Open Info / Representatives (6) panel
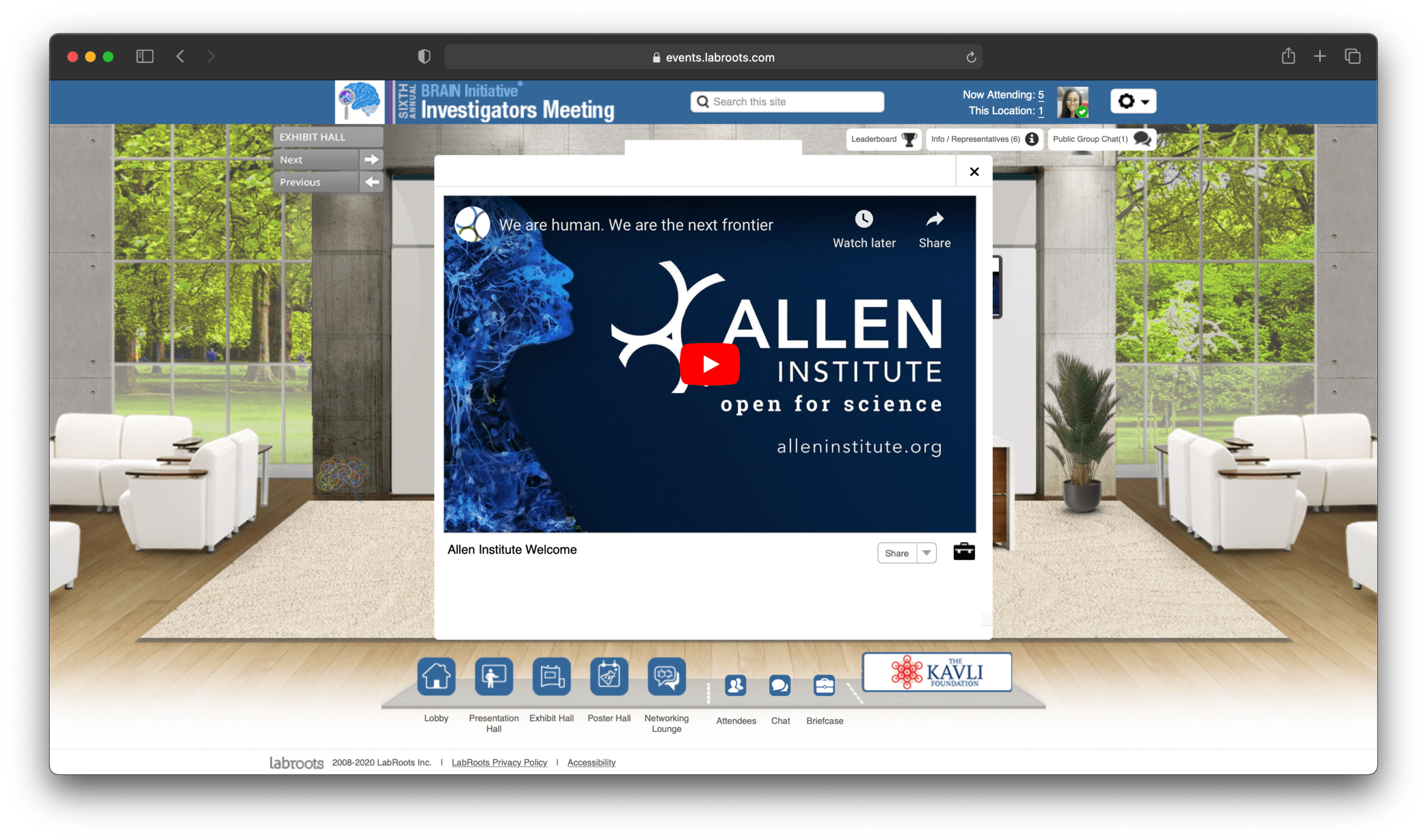1427x840 pixels. click(x=984, y=139)
